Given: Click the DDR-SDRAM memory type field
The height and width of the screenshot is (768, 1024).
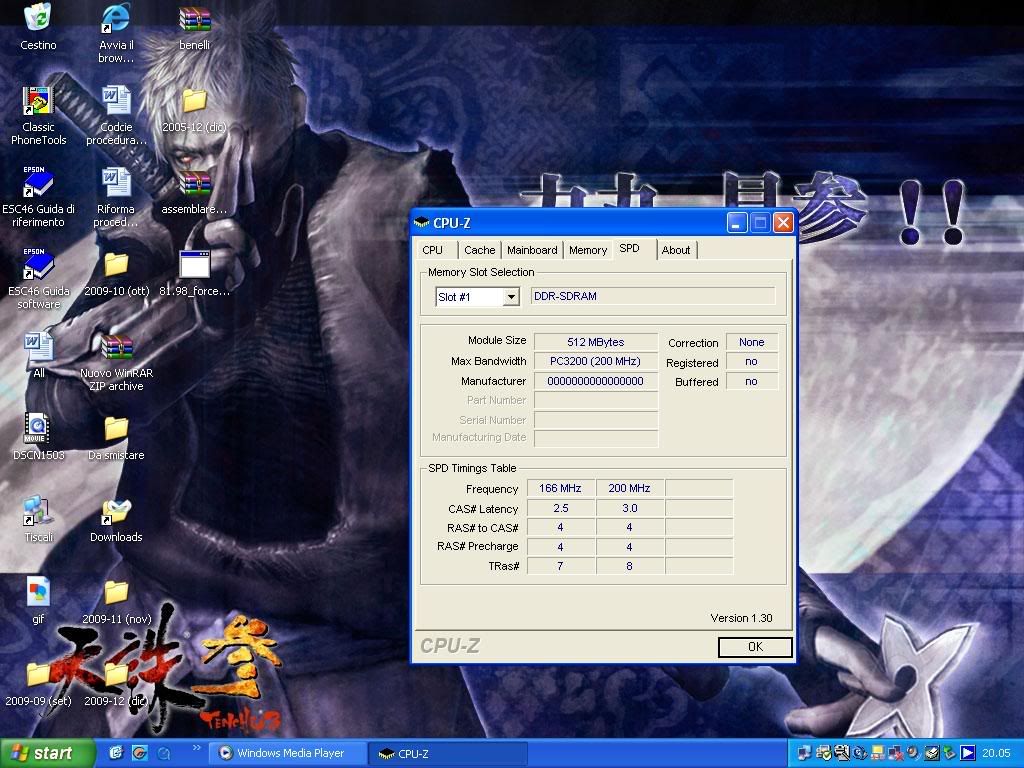Looking at the screenshot, I should pyautogui.click(x=652, y=296).
